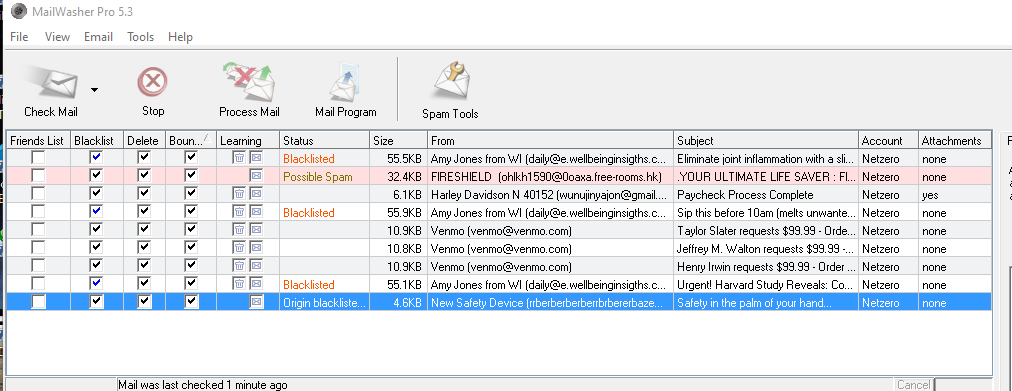Click the Account column header

[x=889, y=141]
